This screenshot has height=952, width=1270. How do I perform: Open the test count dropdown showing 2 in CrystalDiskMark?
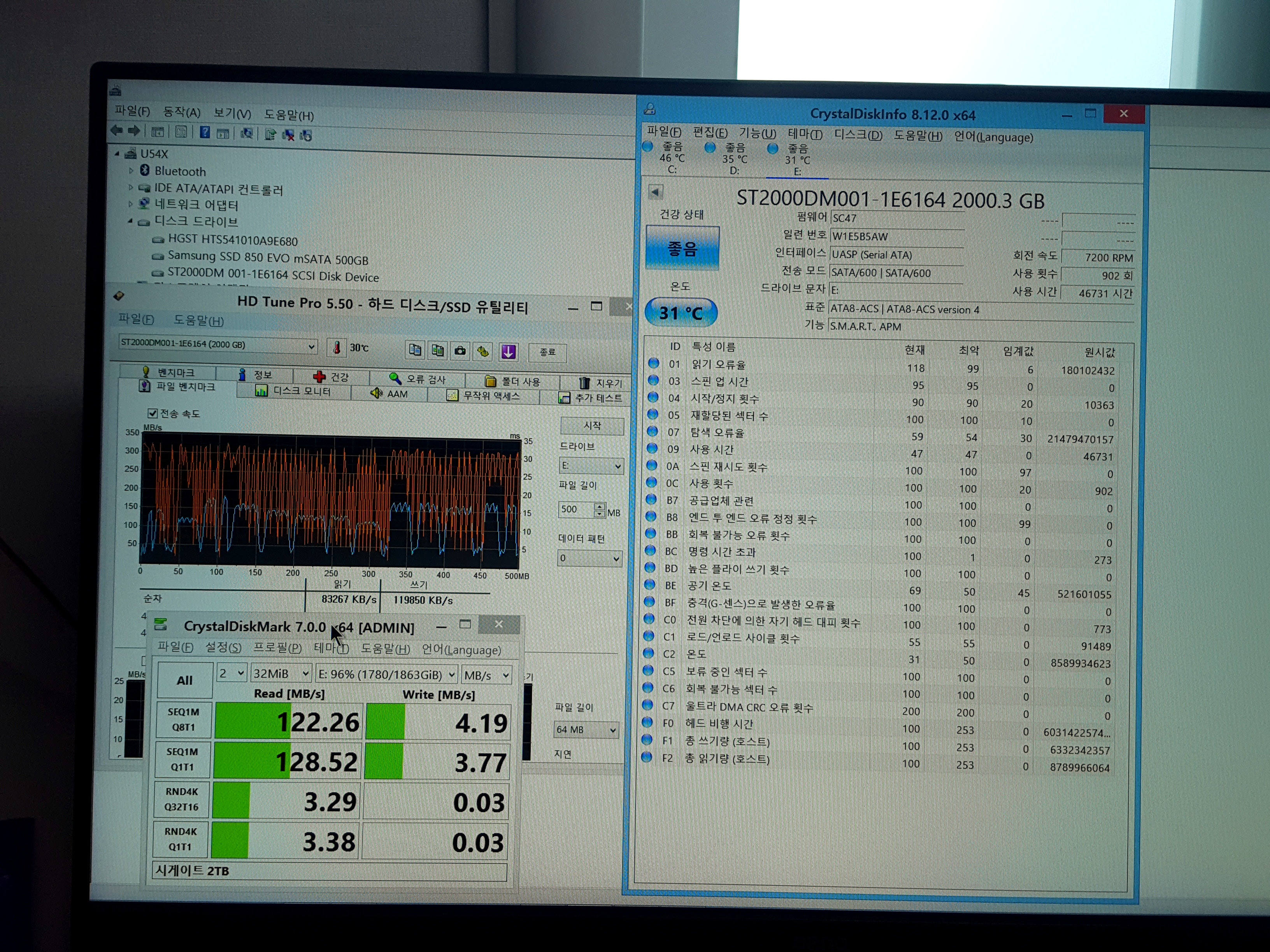pyautogui.click(x=232, y=673)
